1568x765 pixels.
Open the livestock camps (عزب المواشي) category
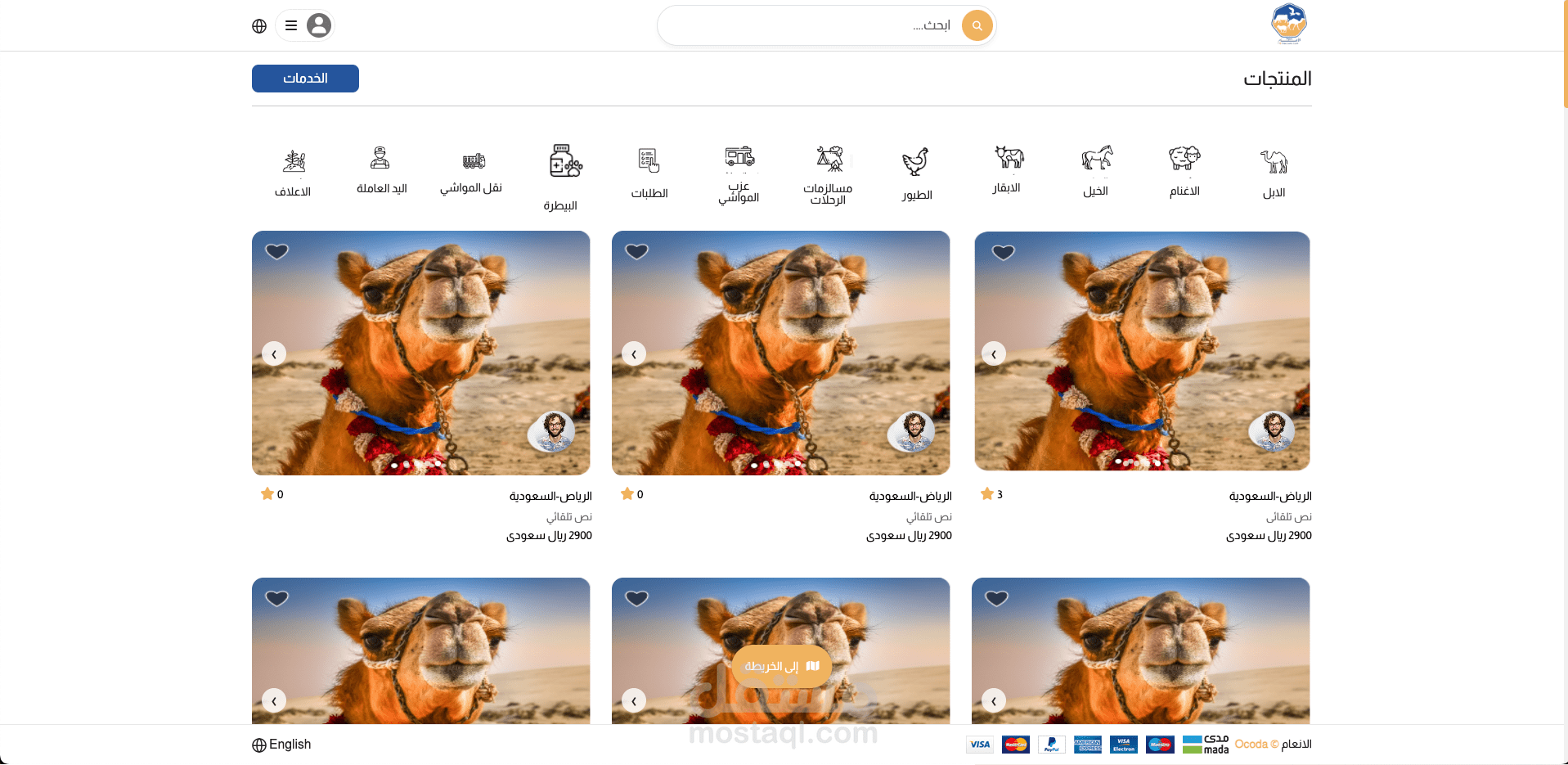click(739, 174)
